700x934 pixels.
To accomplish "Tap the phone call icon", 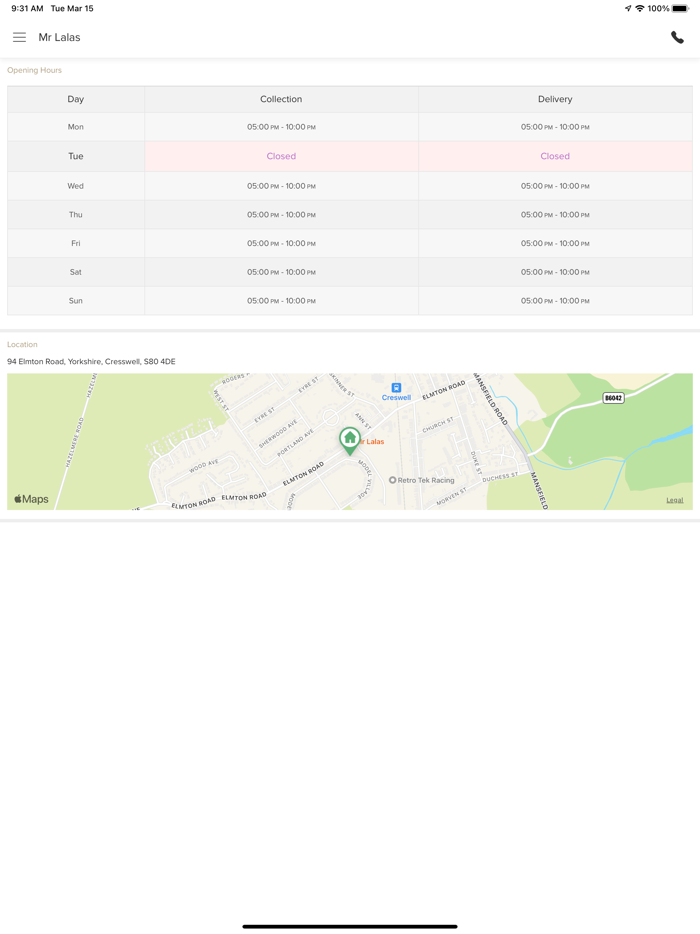I will 677,37.
